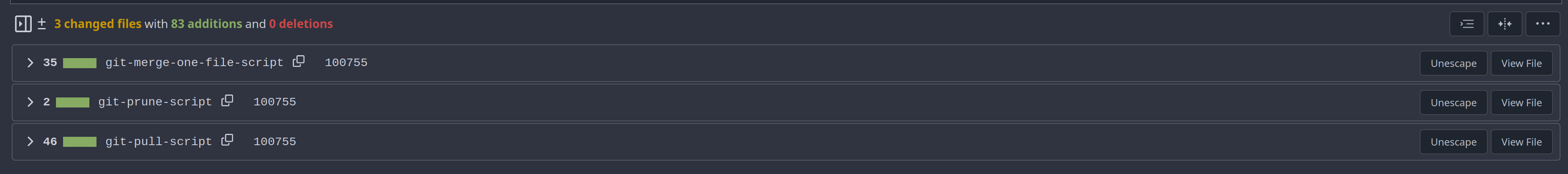View File for git-merge-one-file-script
Viewport: 1568px width, 174px height.
click(x=1521, y=64)
